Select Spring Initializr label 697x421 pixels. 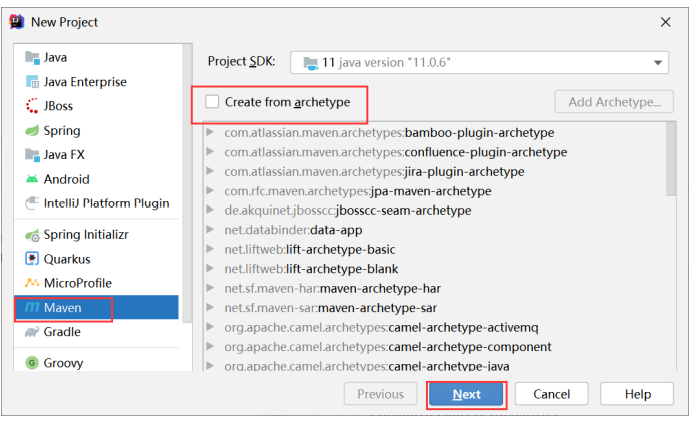point(86,235)
